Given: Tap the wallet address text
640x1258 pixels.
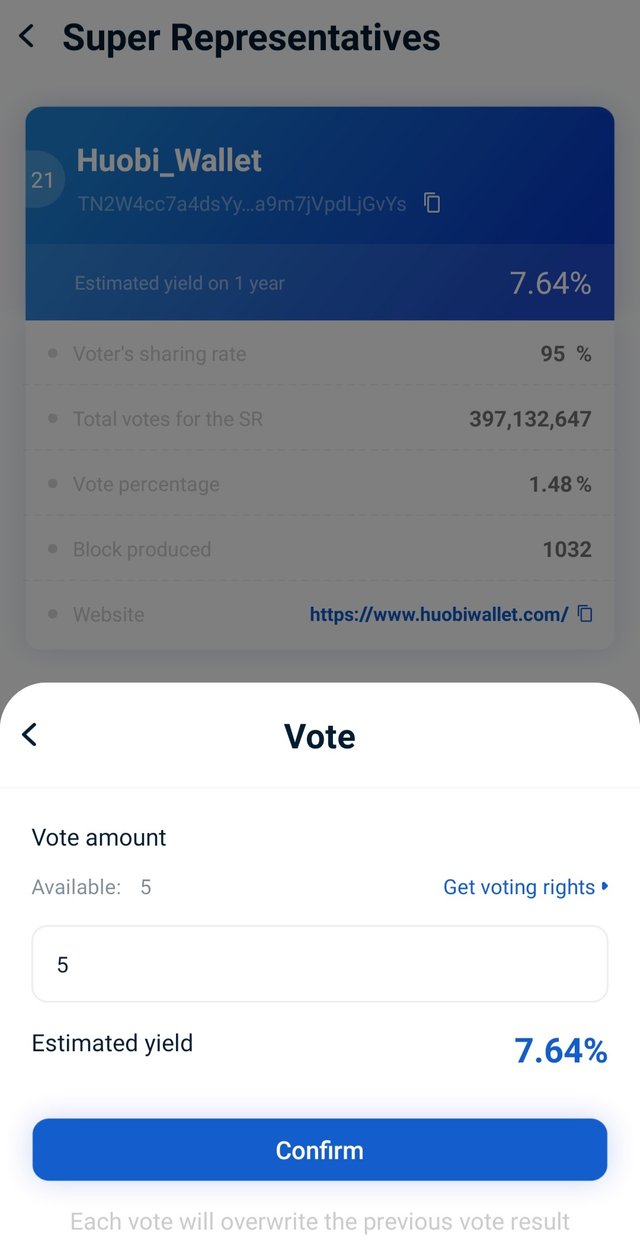Looking at the screenshot, I should pos(242,204).
